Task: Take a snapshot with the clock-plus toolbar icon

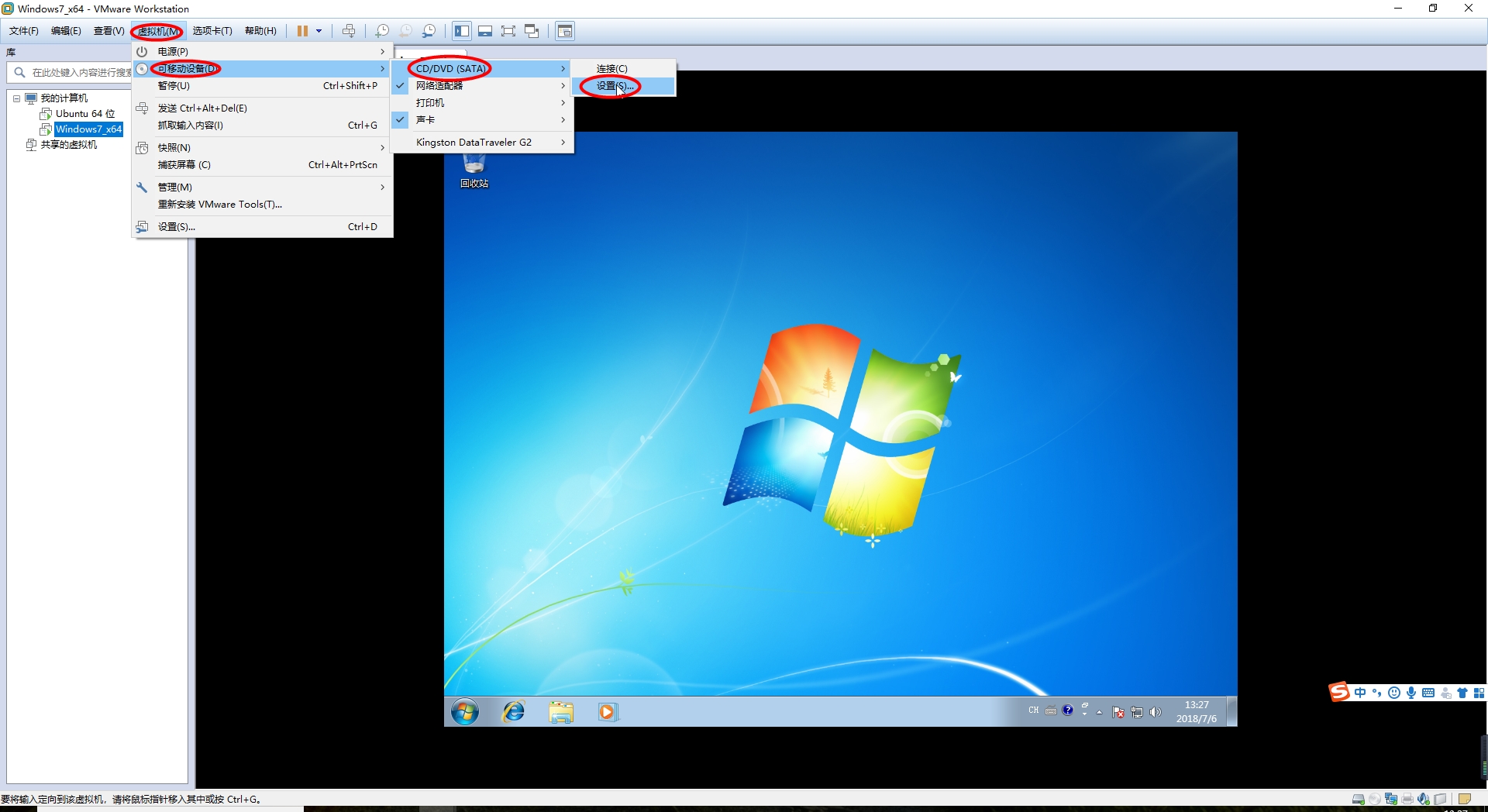Action: (382, 31)
